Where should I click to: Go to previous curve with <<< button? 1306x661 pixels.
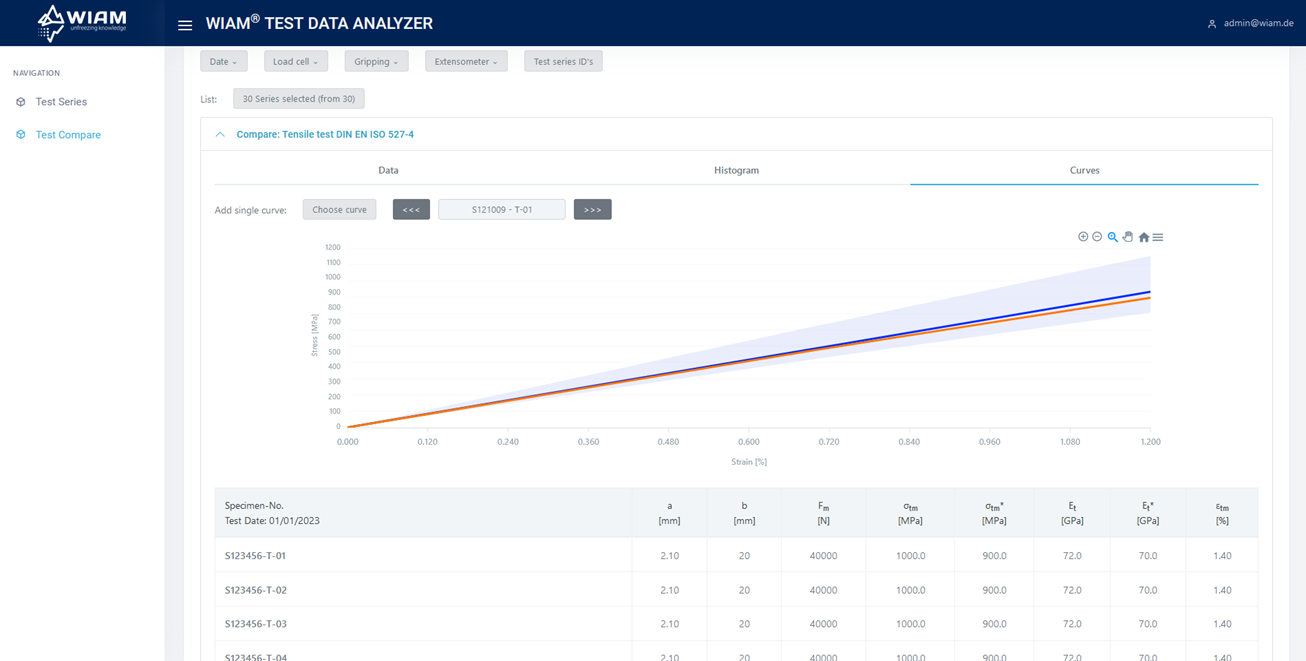click(x=411, y=210)
